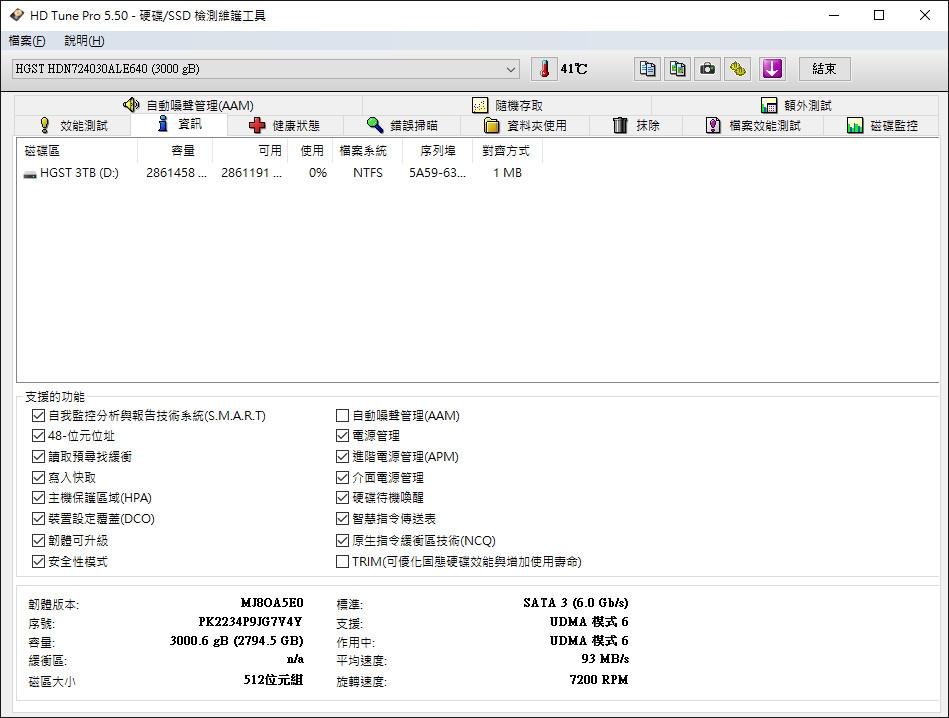949x718 pixels.
Task: Click the thermometer temperature icon
Action: (x=544, y=69)
